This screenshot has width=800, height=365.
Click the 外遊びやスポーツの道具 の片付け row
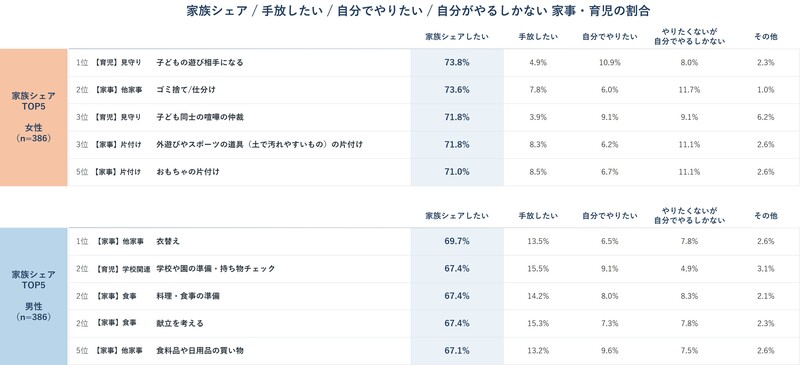pos(434,145)
